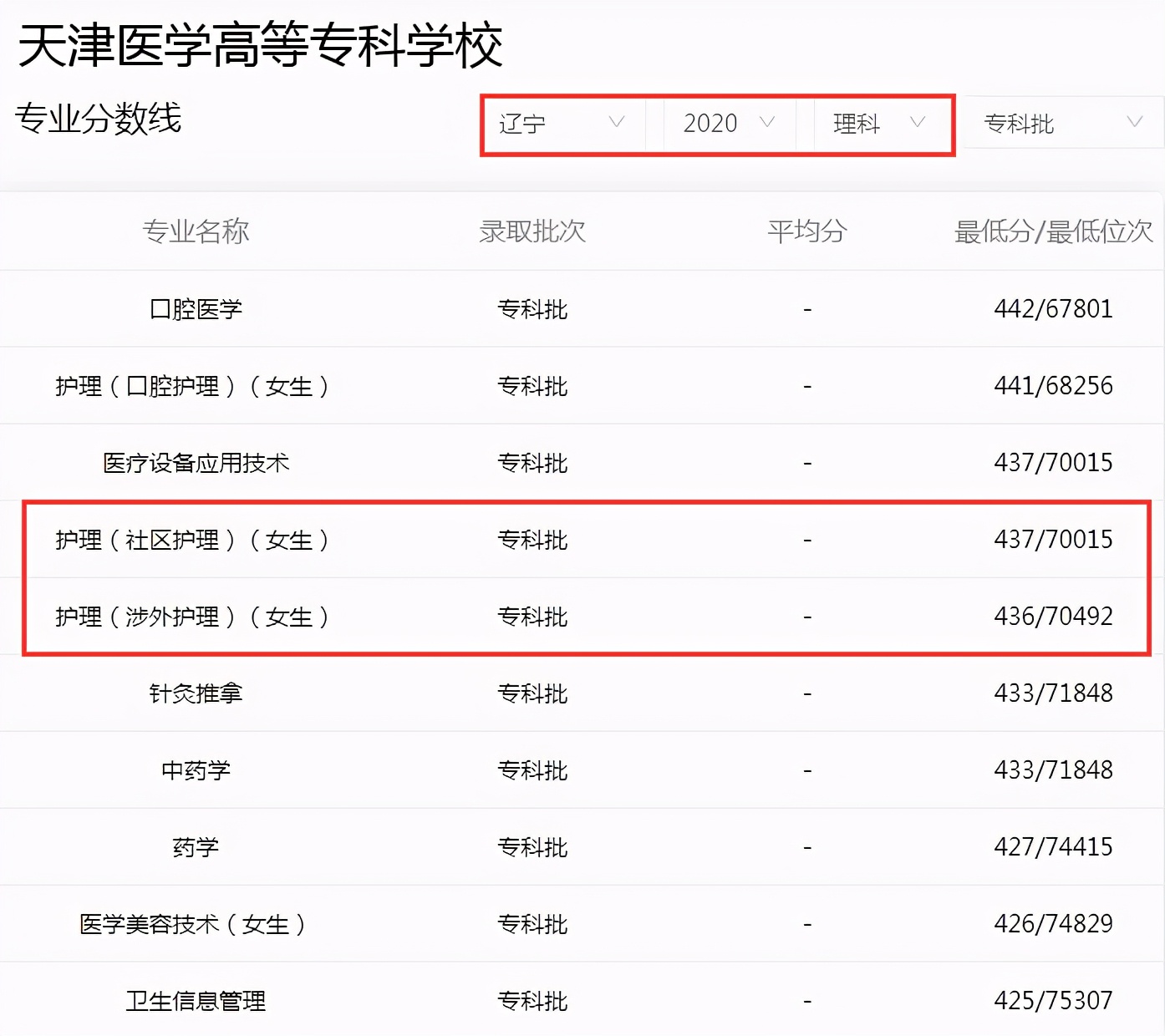This screenshot has height=1036, width=1165.
Task: Select the 药学 major entry
Action: click(x=196, y=846)
